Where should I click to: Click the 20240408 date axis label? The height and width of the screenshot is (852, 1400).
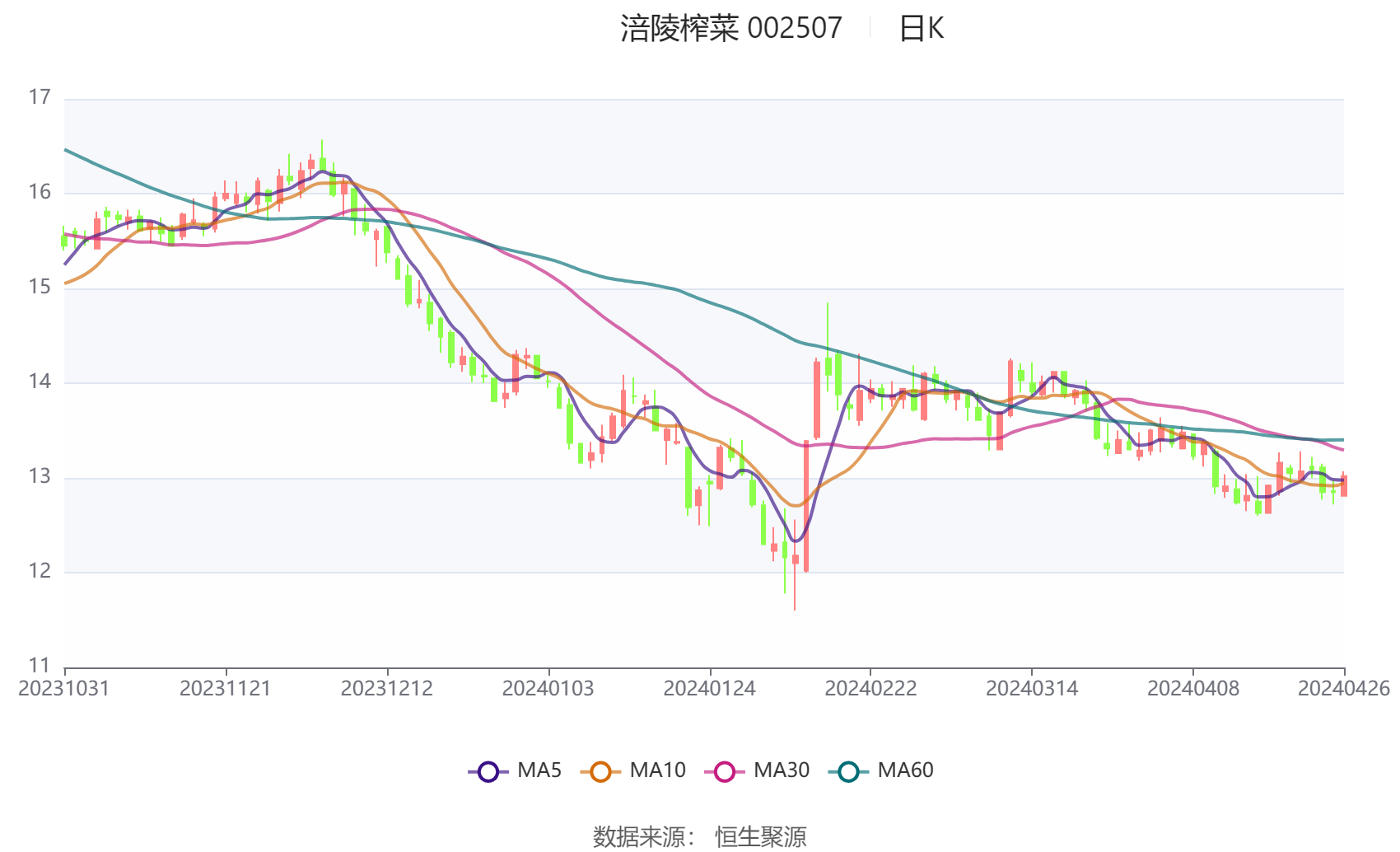click(x=1193, y=689)
